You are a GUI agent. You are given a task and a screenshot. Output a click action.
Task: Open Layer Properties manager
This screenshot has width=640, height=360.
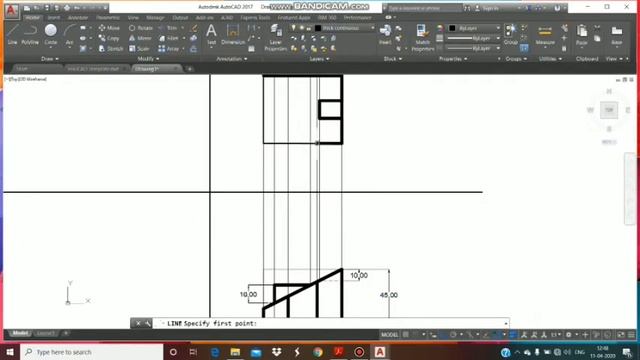(x=276, y=38)
